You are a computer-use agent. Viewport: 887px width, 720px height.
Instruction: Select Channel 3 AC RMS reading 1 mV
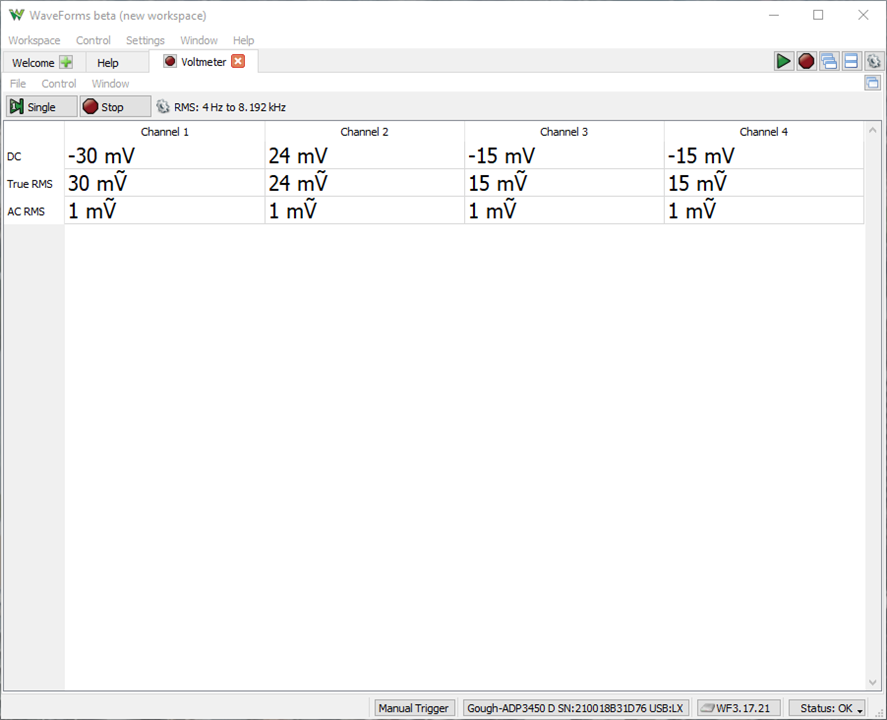564,210
